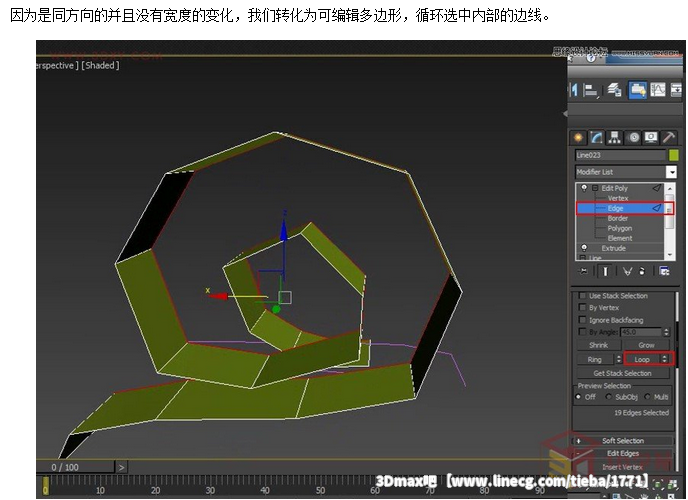This screenshot has width=688, height=500.
Task: Click frame 50 on the timeline
Action: tap(320, 490)
